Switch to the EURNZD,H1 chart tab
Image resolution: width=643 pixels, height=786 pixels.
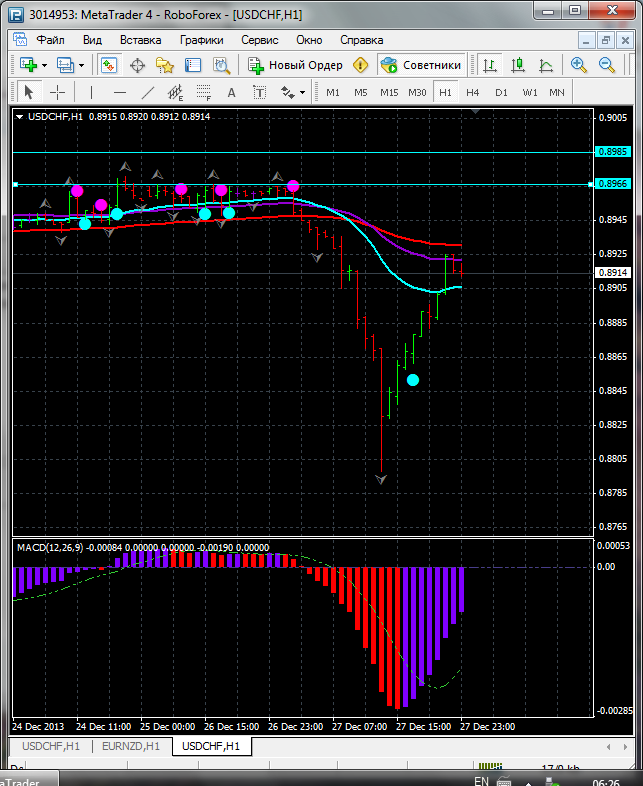(131, 746)
